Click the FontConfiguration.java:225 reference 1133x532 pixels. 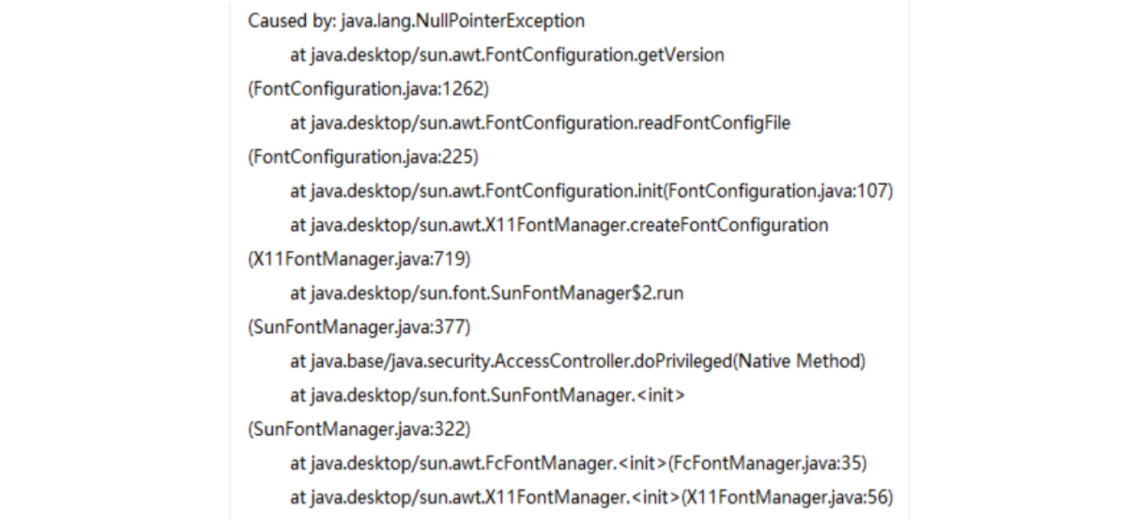[x=363, y=157]
